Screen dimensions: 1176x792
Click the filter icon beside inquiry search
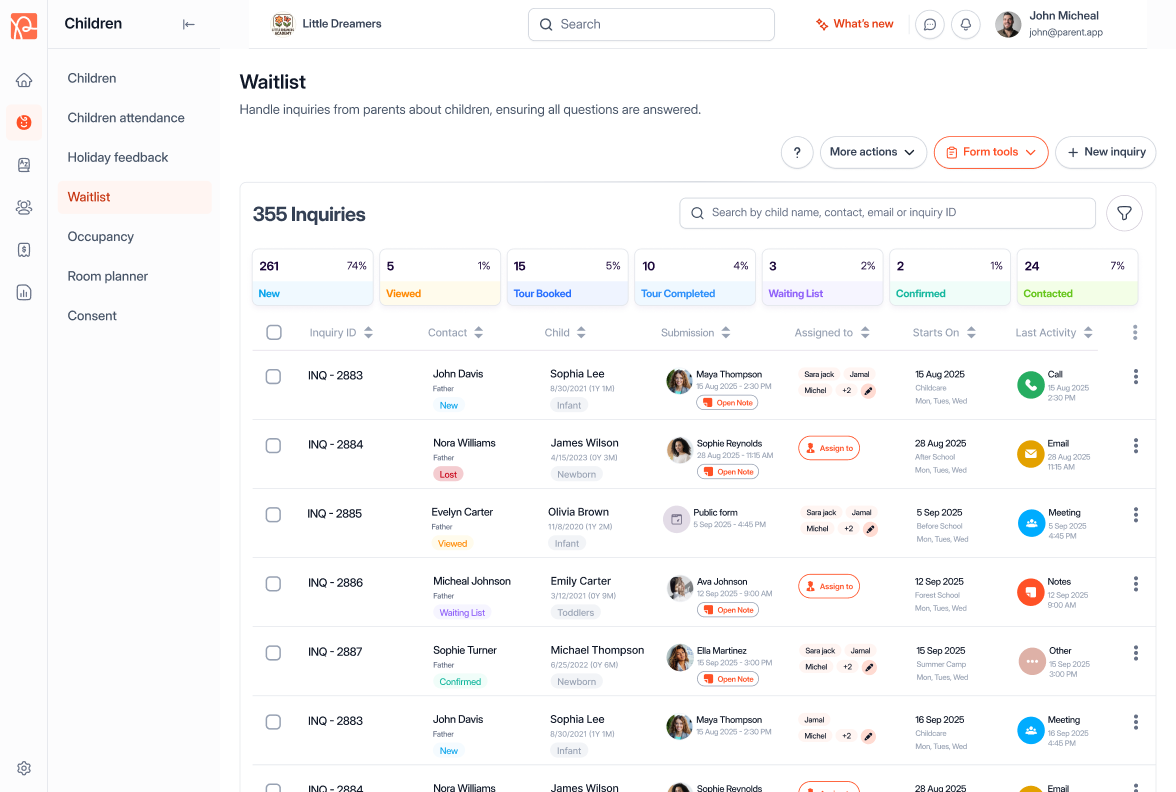[1124, 213]
